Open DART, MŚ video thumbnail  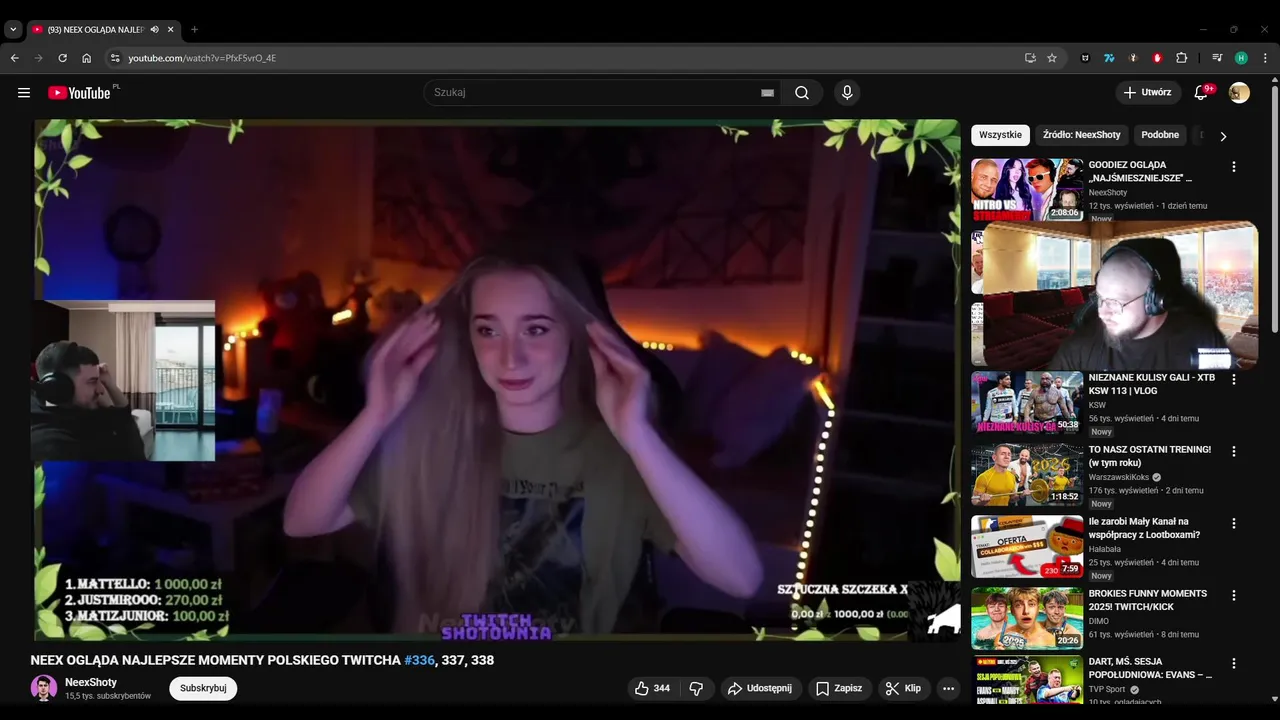(x=1027, y=680)
